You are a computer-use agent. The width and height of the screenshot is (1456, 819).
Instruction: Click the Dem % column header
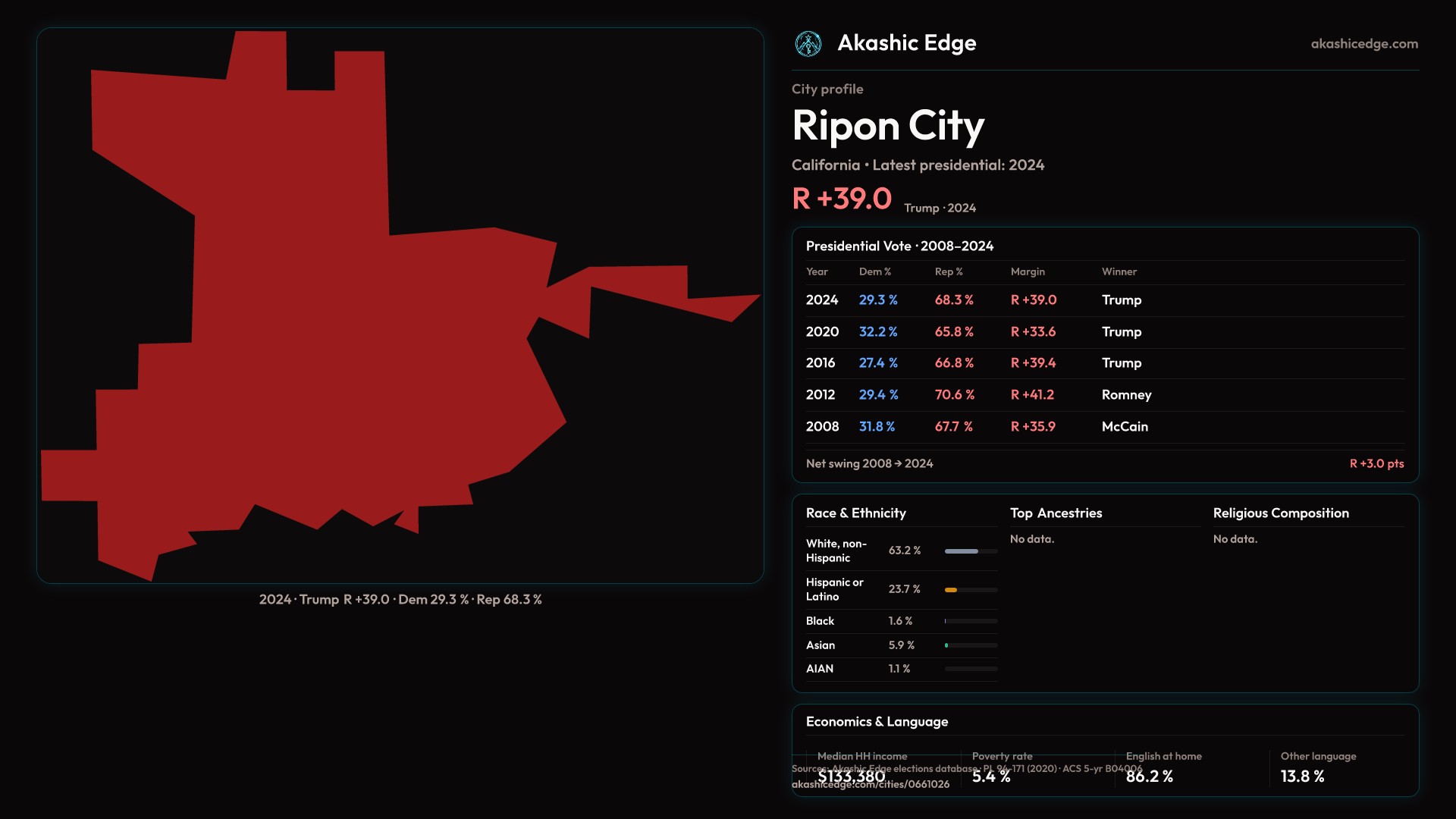click(874, 271)
